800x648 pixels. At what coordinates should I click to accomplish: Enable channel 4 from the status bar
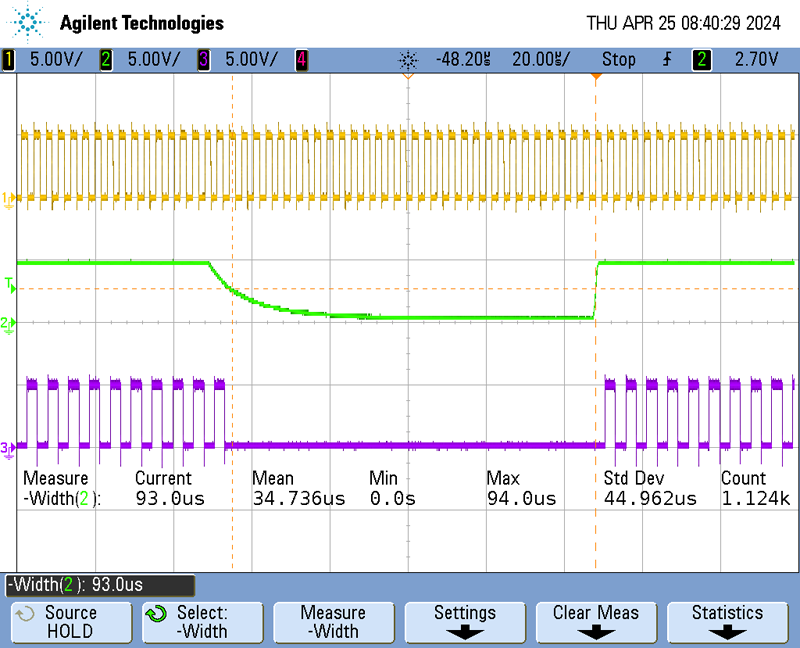pyautogui.click(x=299, y=59)
